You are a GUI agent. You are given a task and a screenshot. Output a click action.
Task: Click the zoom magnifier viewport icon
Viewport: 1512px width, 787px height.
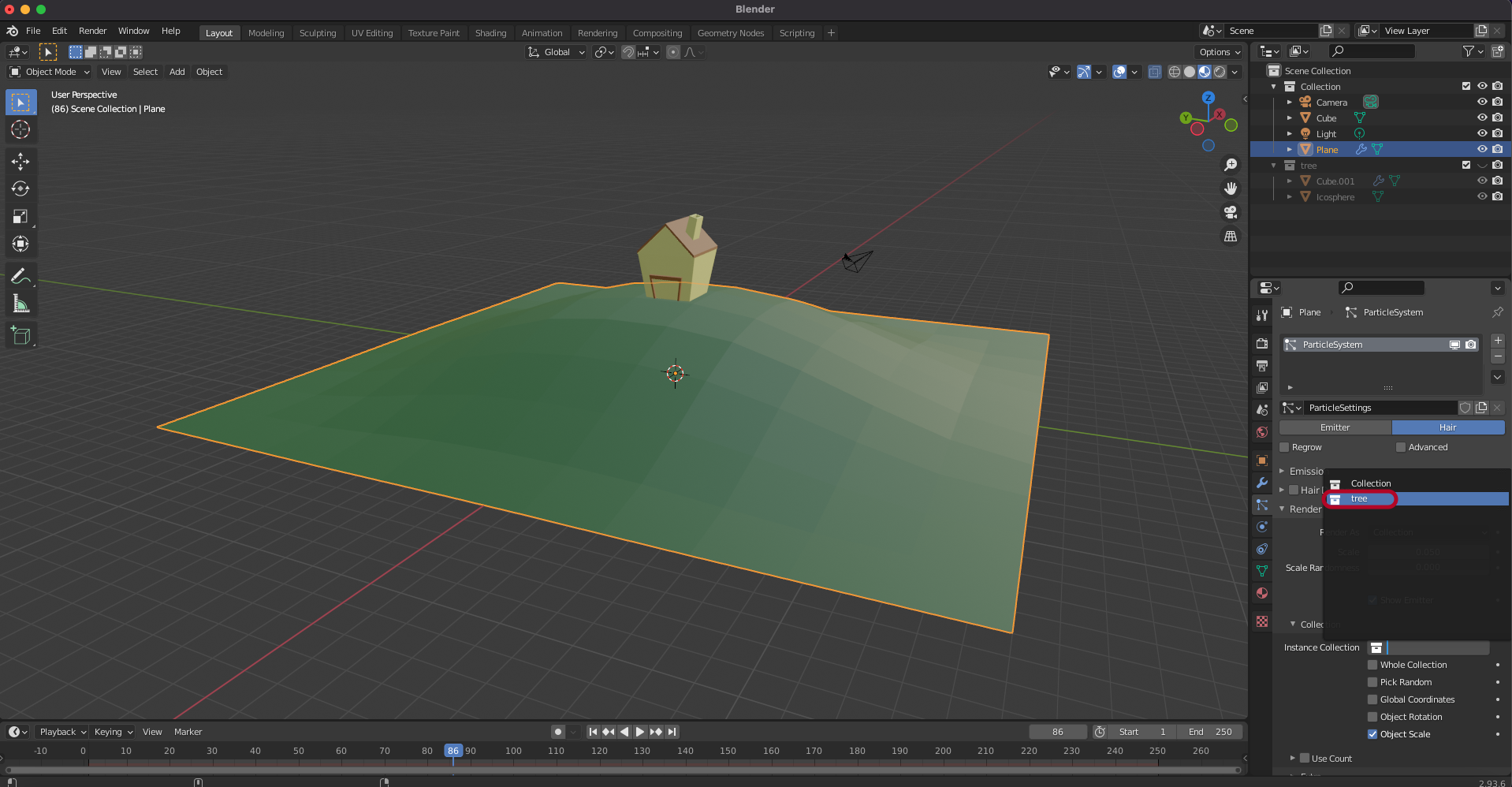(1230, 165)
